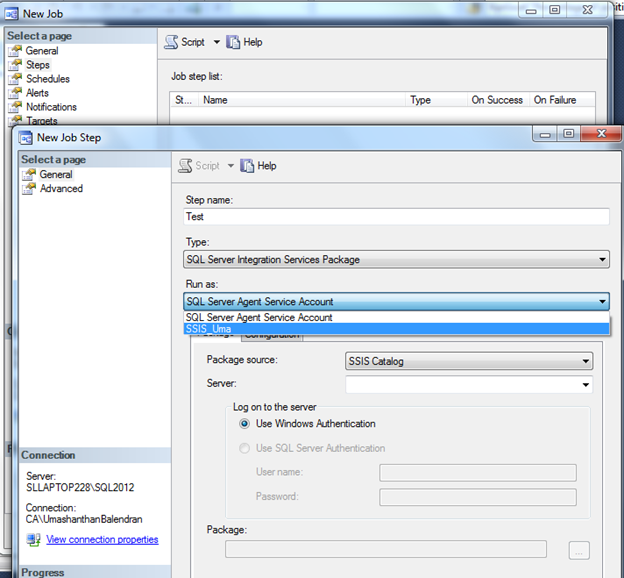Screen dimensions: 624x578
Task: Open Notifications page in New Job window
Action: (x=51, y=107)
